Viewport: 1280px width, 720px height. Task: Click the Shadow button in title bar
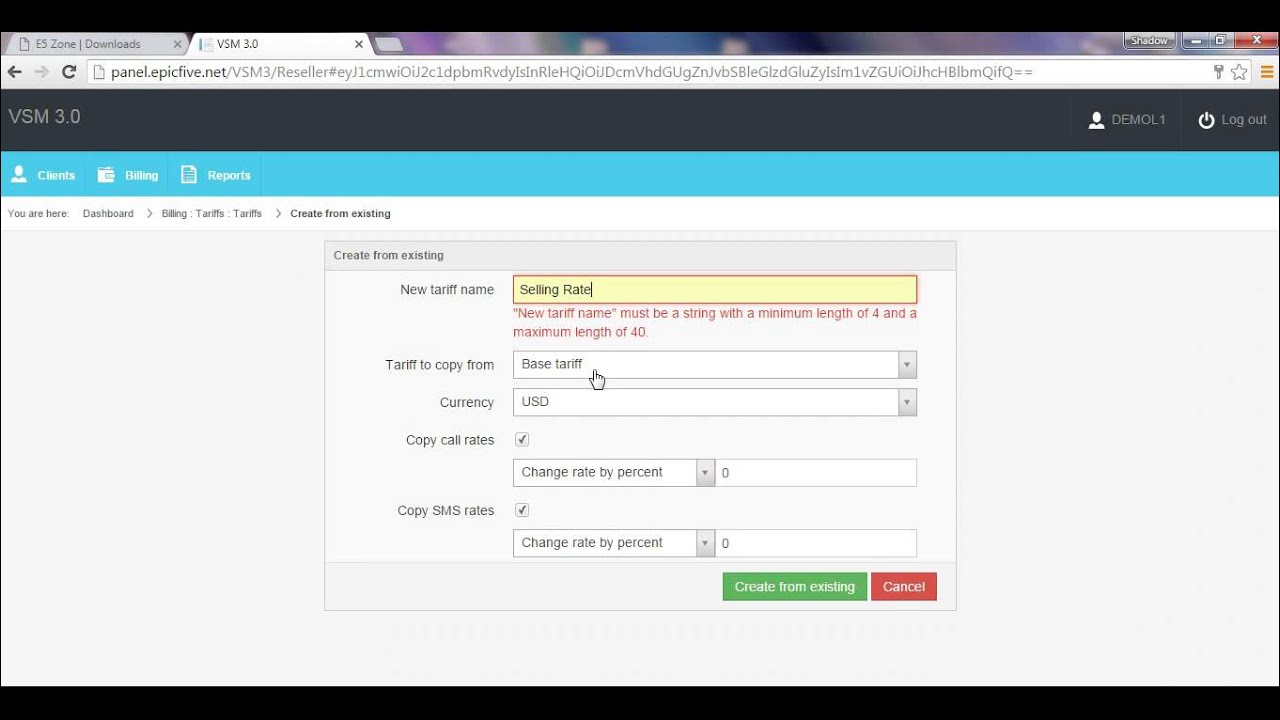pos(1150,41)
